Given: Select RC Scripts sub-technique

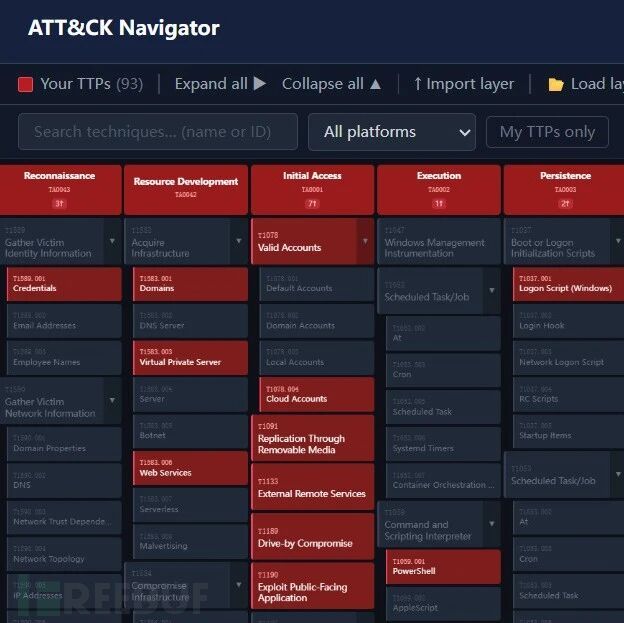Looking at the screenshot, I should pos(568,395).
